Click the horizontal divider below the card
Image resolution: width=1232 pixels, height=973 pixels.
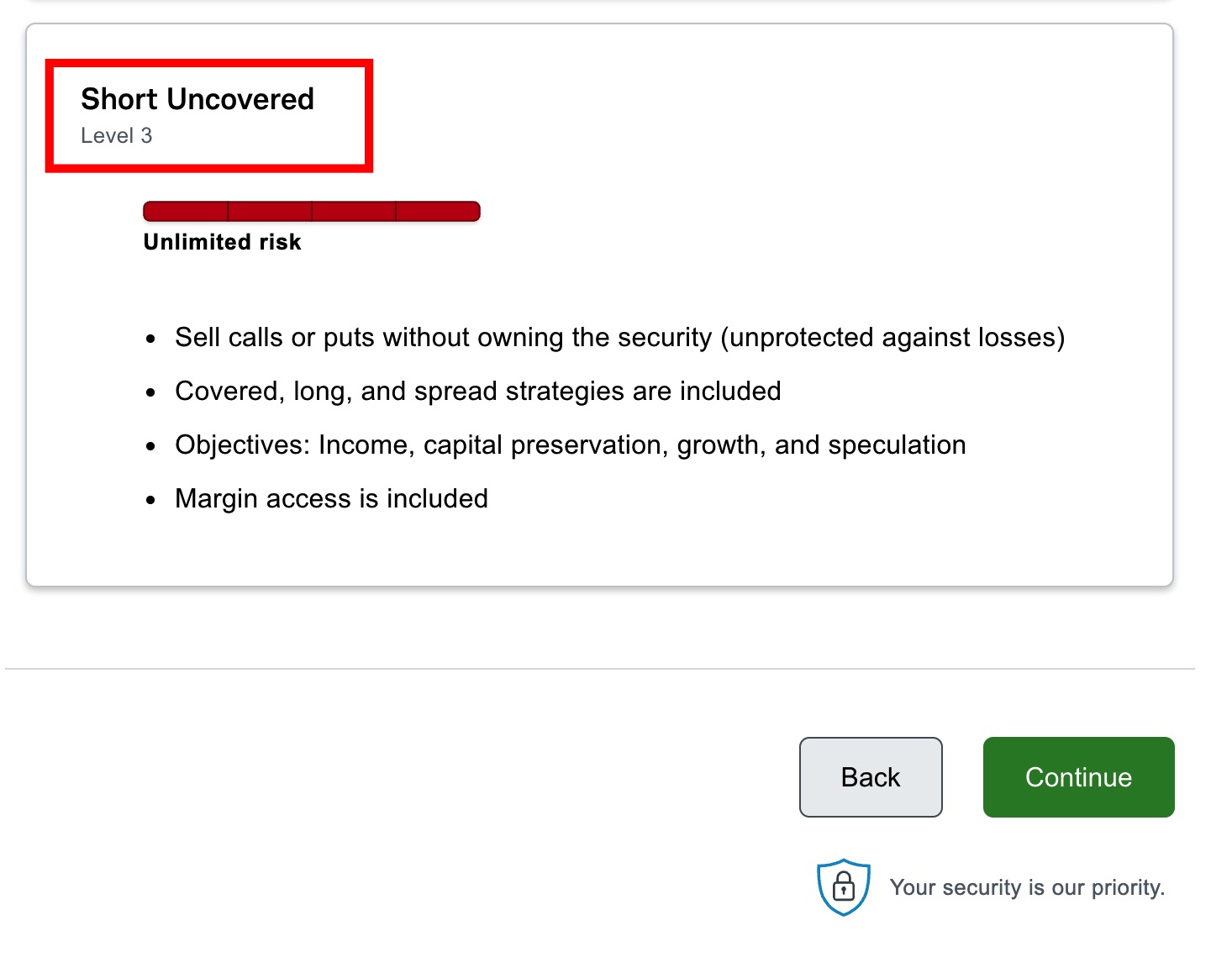click(600, 669)
